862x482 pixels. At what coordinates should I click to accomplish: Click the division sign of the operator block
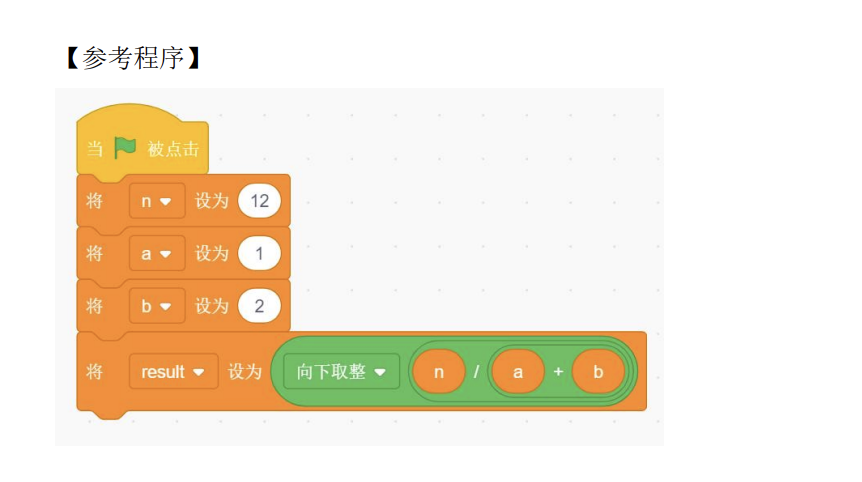click(x=477, y=372)
